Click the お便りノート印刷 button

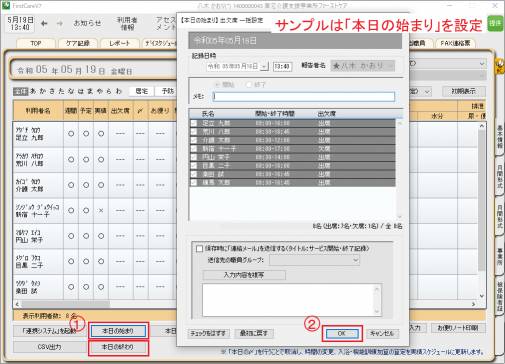point(458,328)
